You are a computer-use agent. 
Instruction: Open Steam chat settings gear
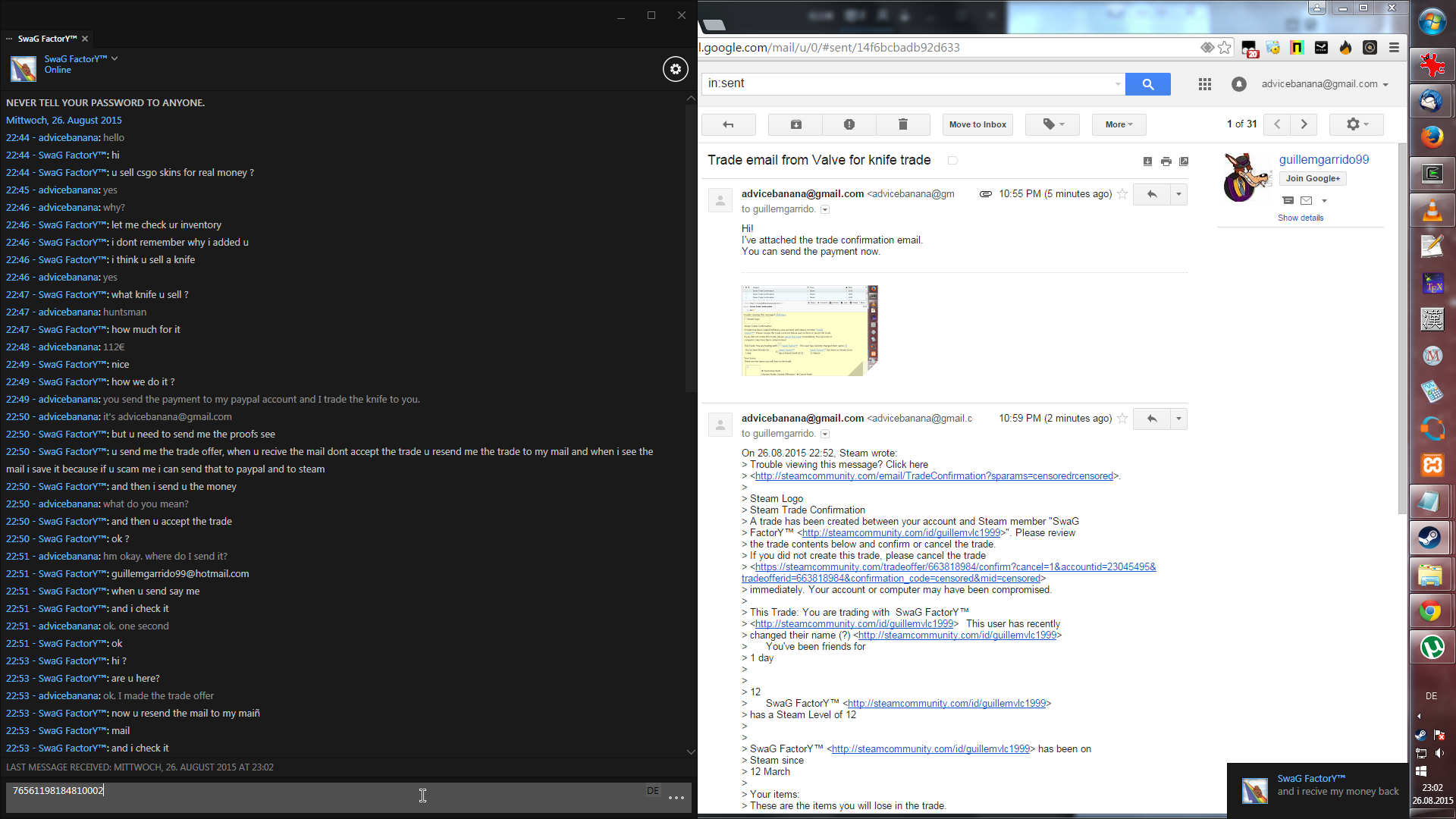[x=675, y=69]
